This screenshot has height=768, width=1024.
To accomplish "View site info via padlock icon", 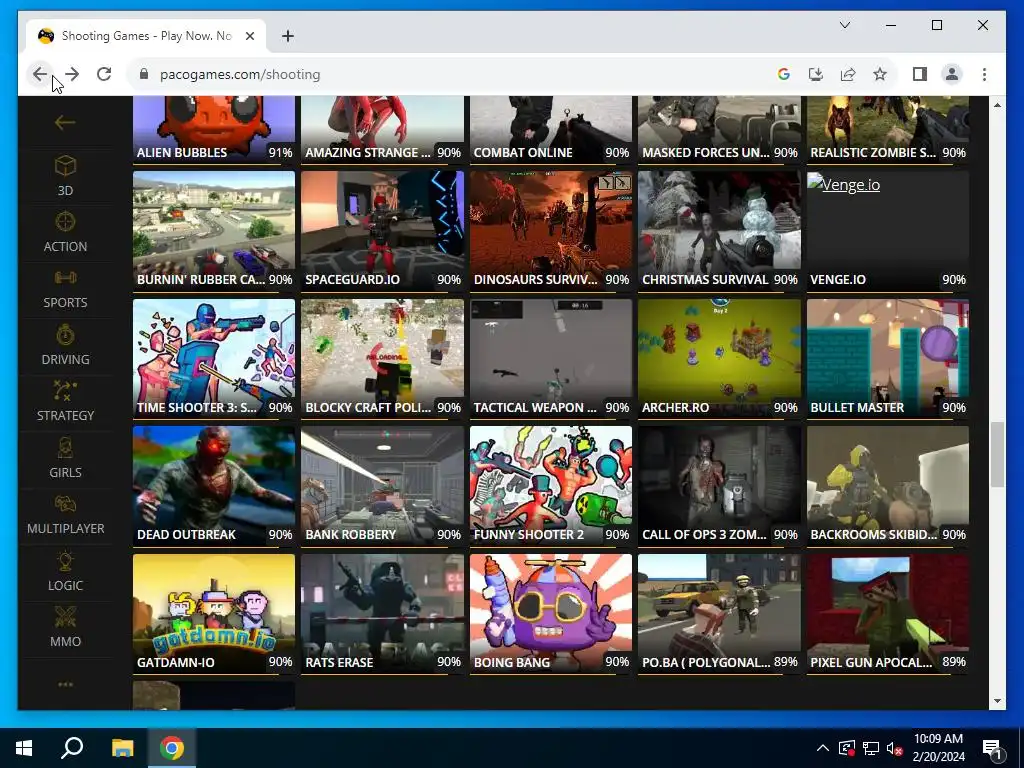I will (144, 74).
